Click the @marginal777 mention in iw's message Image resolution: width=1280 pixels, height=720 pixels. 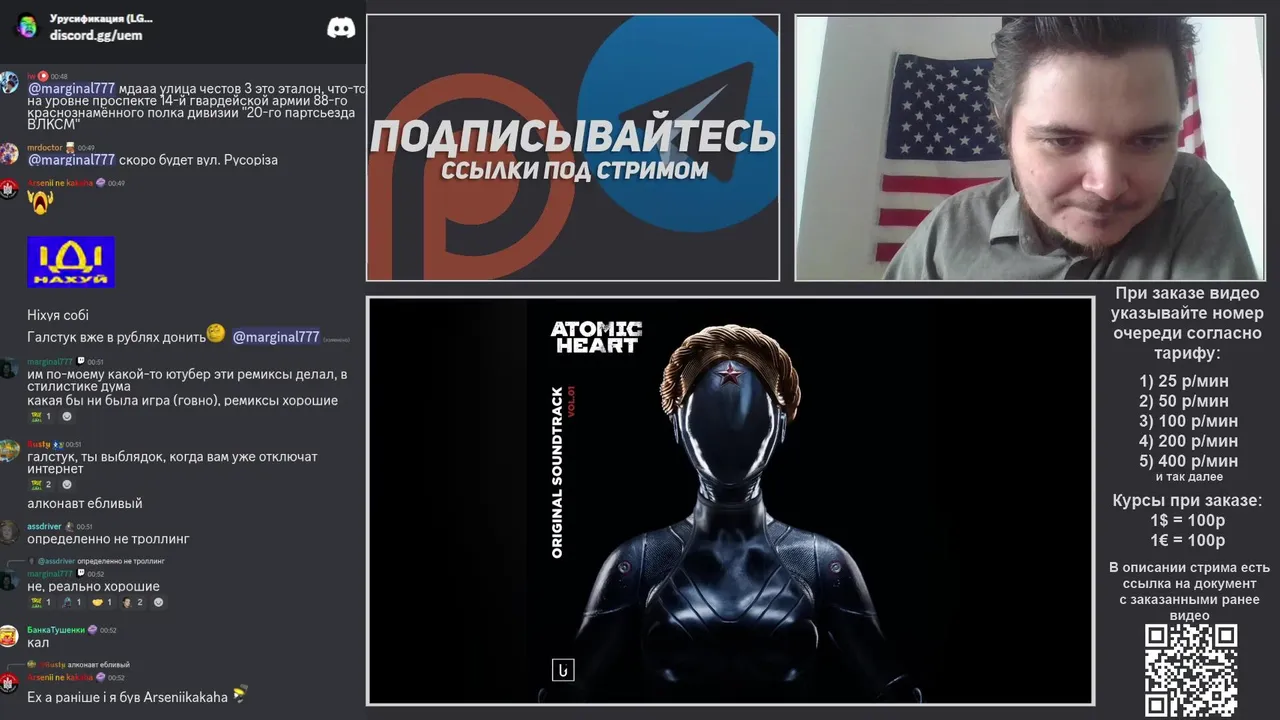[x=71, y=89]
